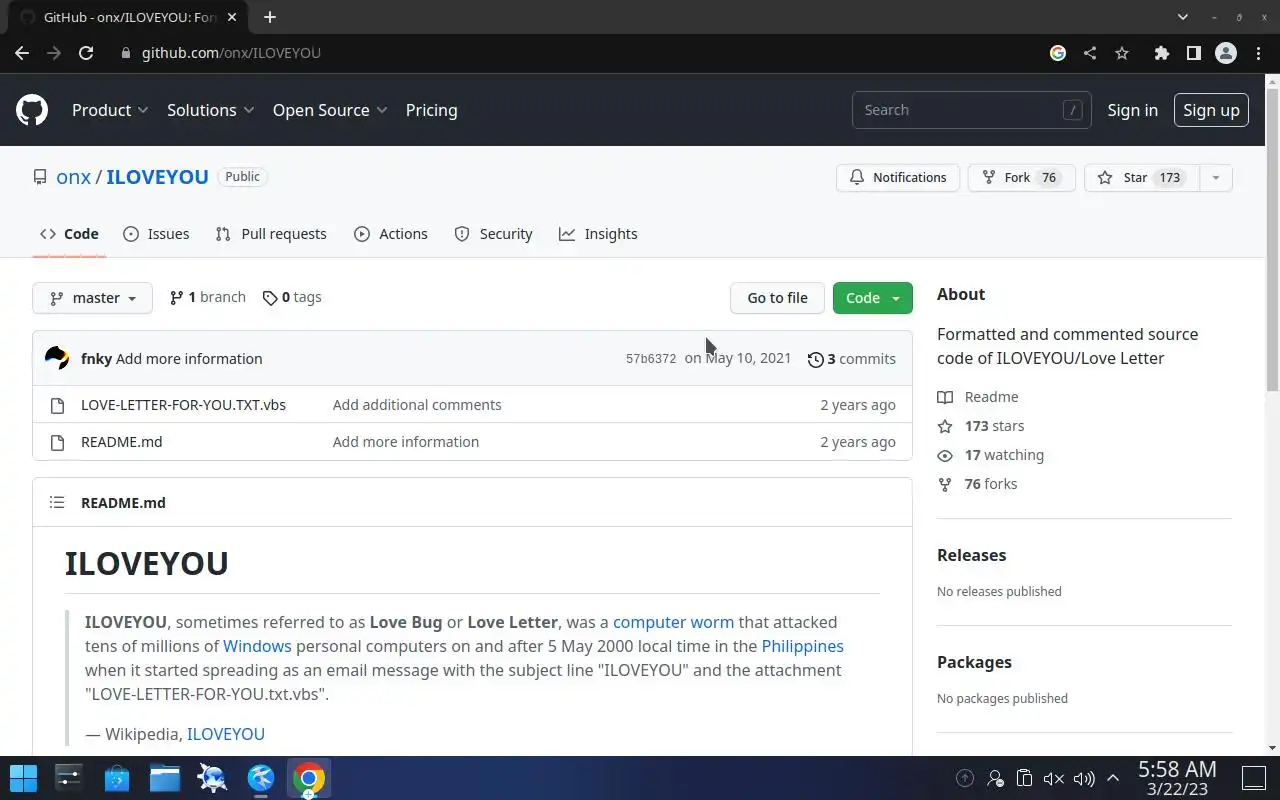The height and width of the screenshot is (800, 1280).
Task: Open the star lists dropdown arrow
Action: [1216, 178]
